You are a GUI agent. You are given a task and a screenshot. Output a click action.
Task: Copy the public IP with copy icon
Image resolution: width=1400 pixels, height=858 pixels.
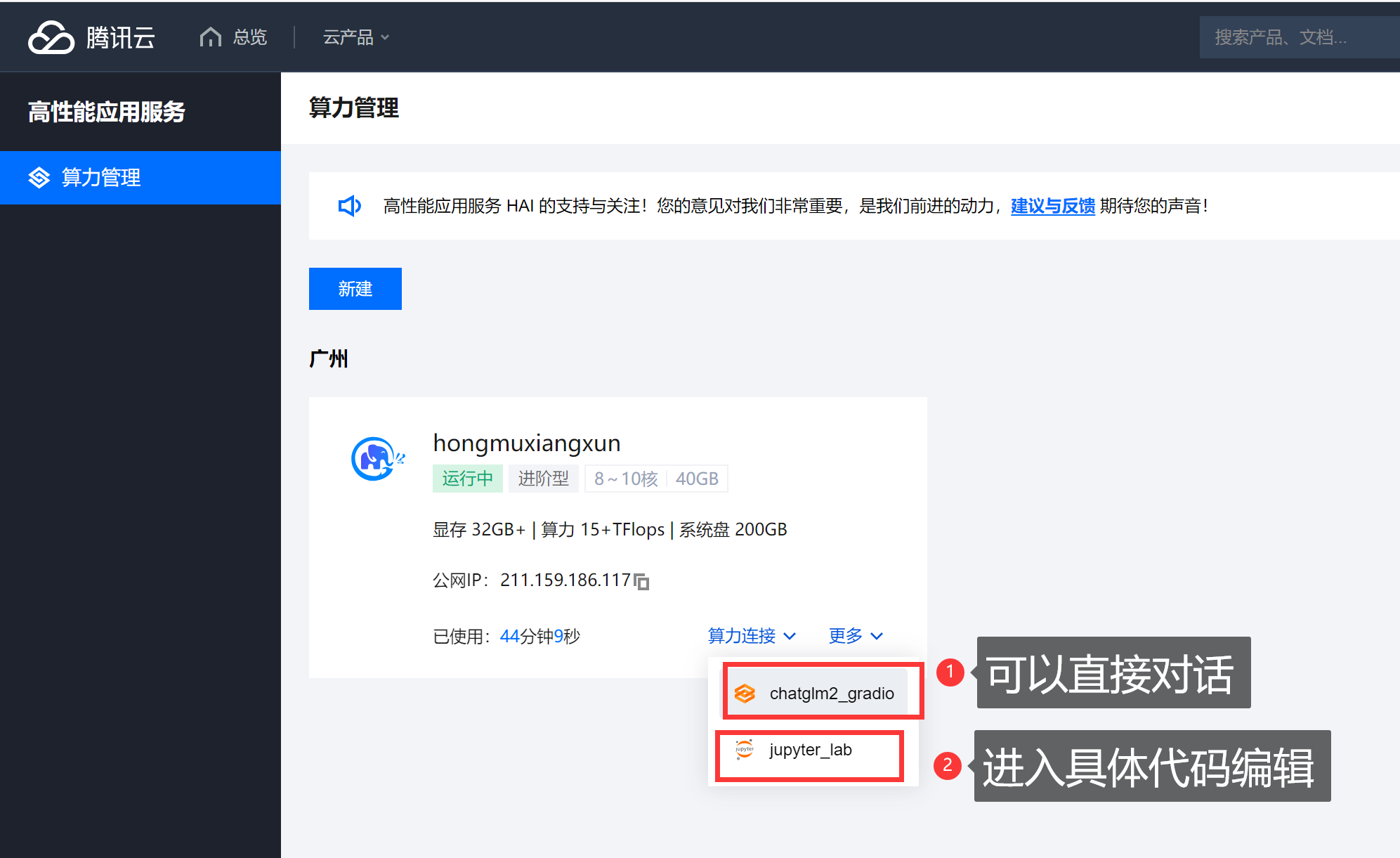pos(641,581)
